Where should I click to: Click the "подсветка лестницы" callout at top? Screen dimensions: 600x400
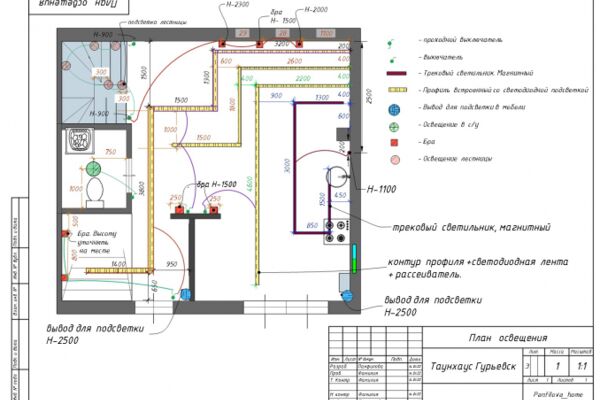click(x=157, y=22)
